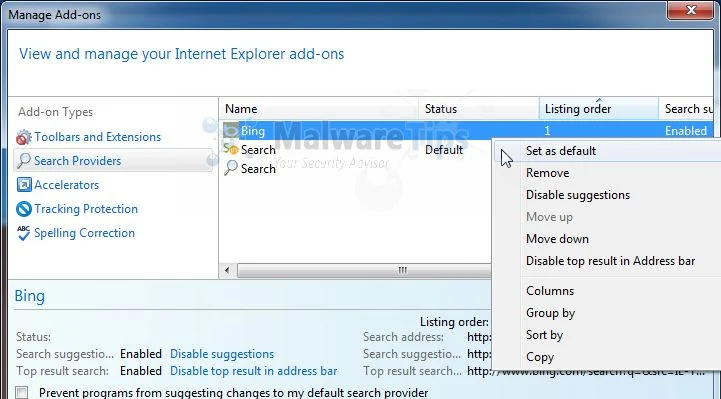Open the 'Sort by' submenu entry
The width and height of the screenshot is (721, 399).
(x=544, y=335)
